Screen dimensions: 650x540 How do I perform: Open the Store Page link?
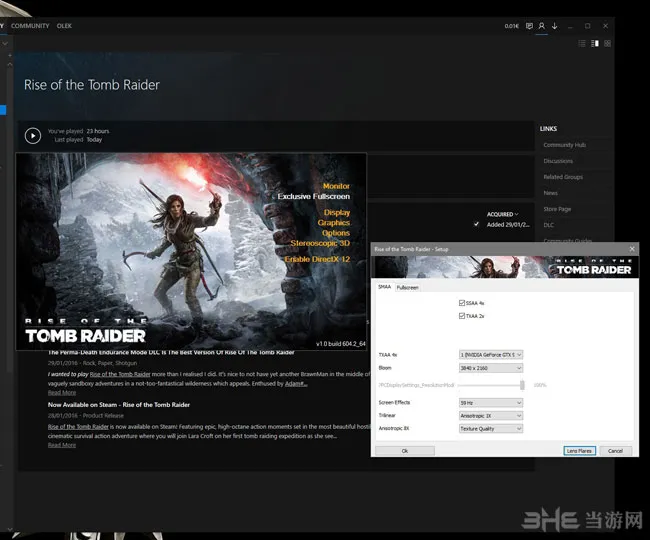tap(557, 209)
